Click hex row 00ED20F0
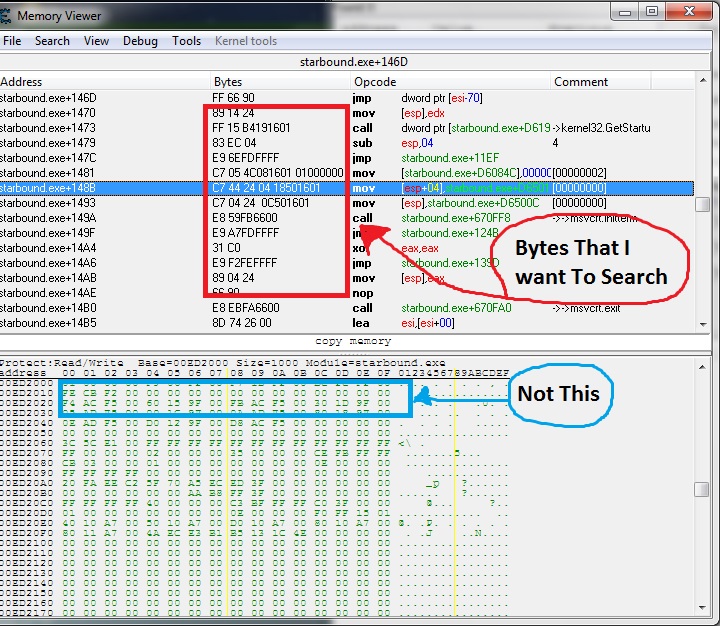Viewport: 720px width, 626px height. click(254, 533)
